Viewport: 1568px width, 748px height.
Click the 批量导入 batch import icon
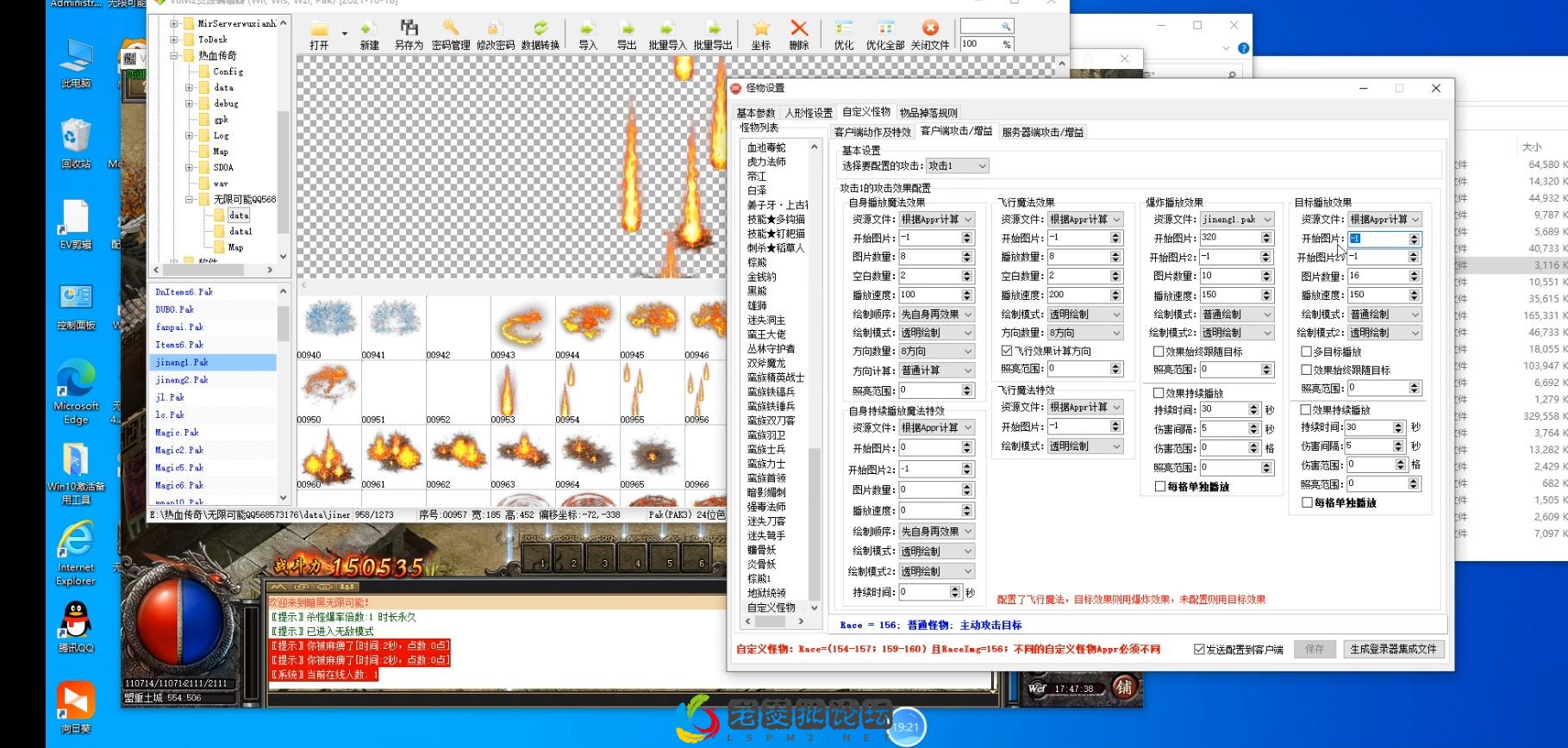(x=667, y=34)
